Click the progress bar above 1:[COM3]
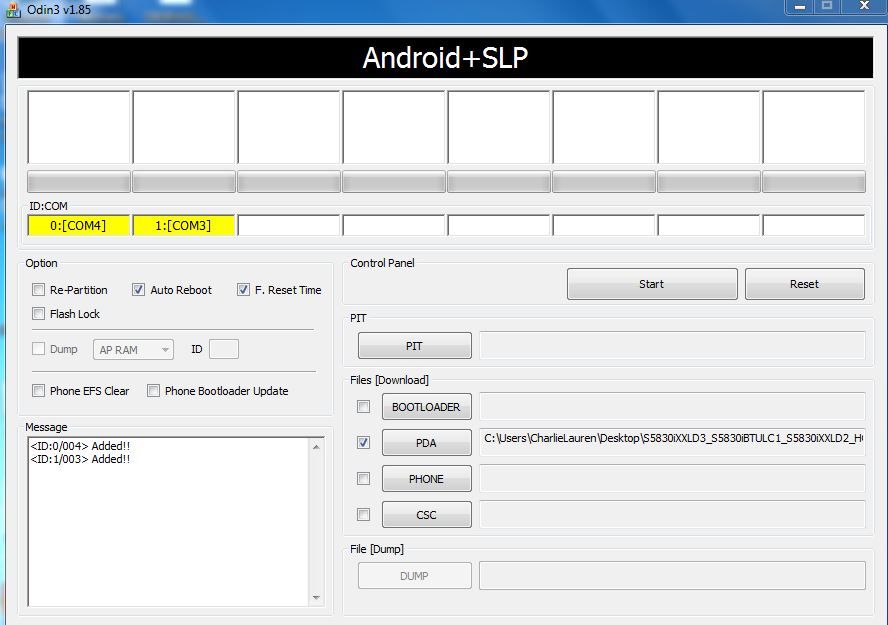This screenshot has height=625, width=888. tap(183, 182)
